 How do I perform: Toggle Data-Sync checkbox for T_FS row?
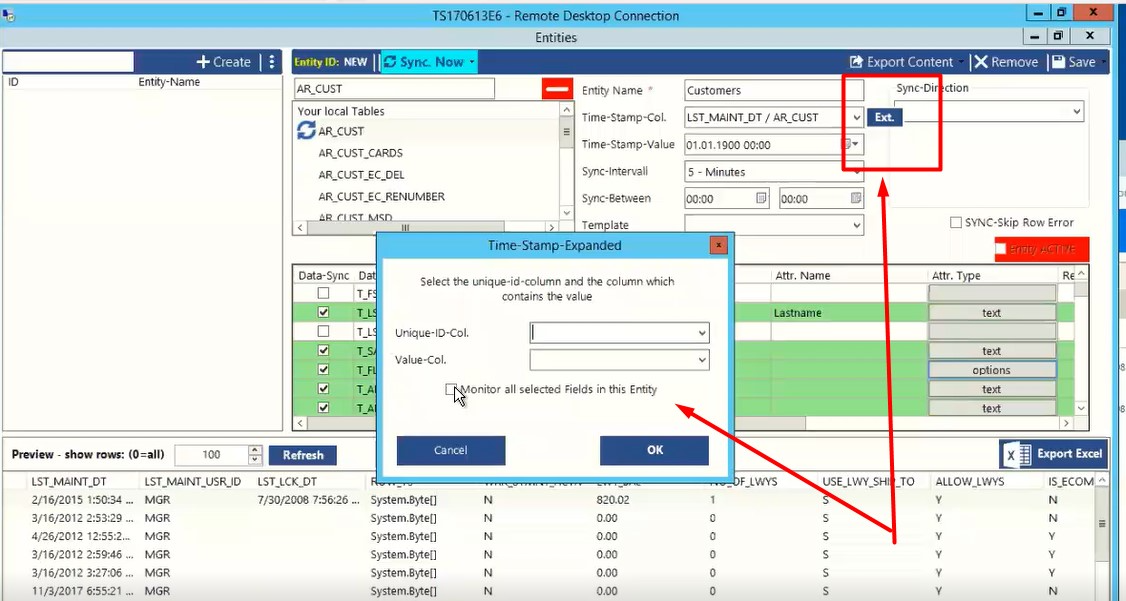[x=323, y=293]
